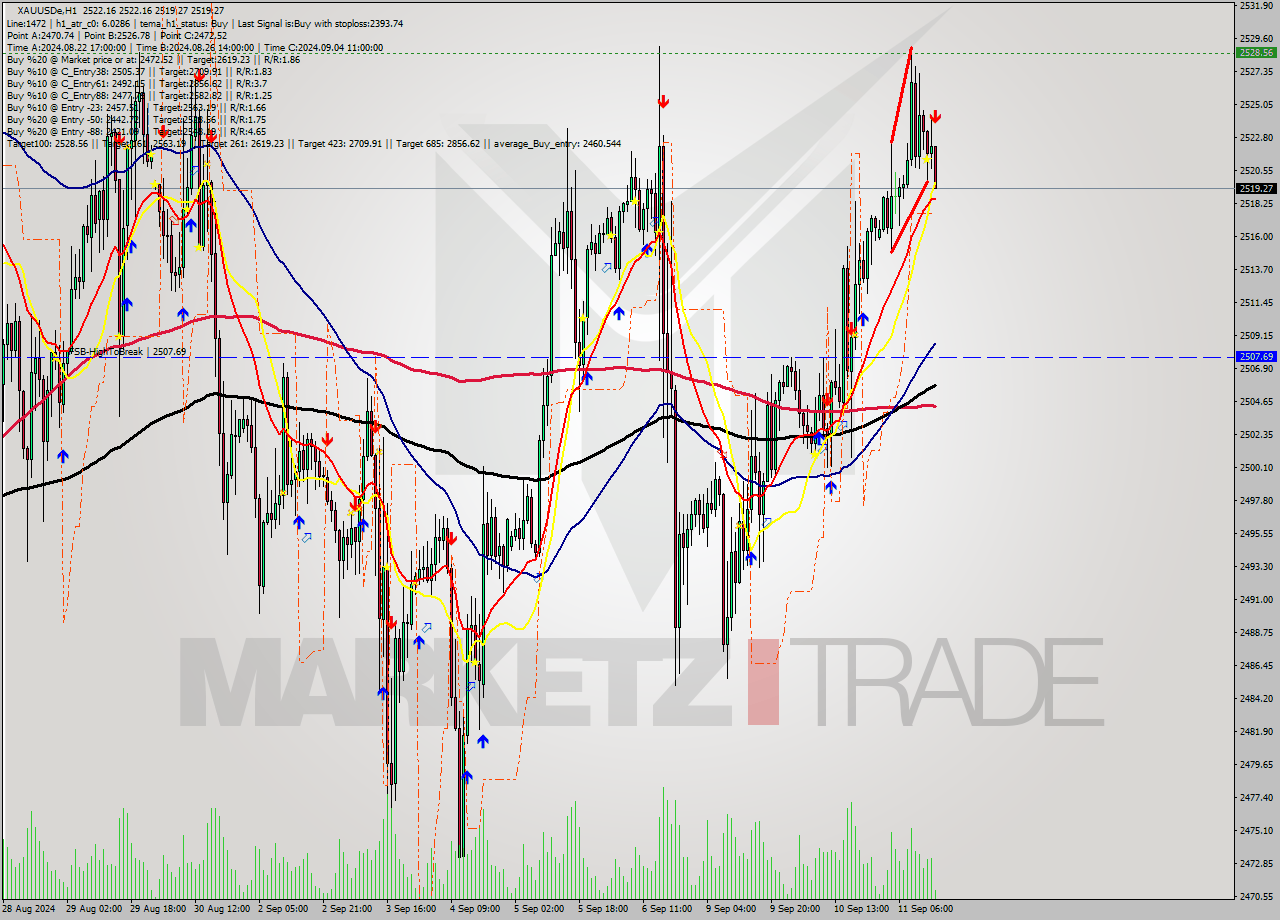The width and height of the screenshot is (1280, 920).
Task: Click the 2522.80 price axis label
Action: pos(1256,137)
